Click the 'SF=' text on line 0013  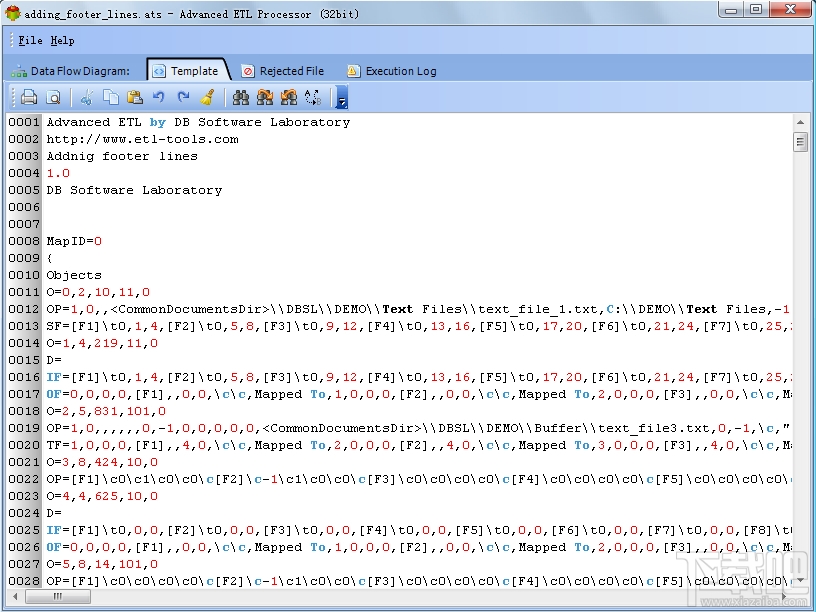pyautogui.click(x=58, y=326)
